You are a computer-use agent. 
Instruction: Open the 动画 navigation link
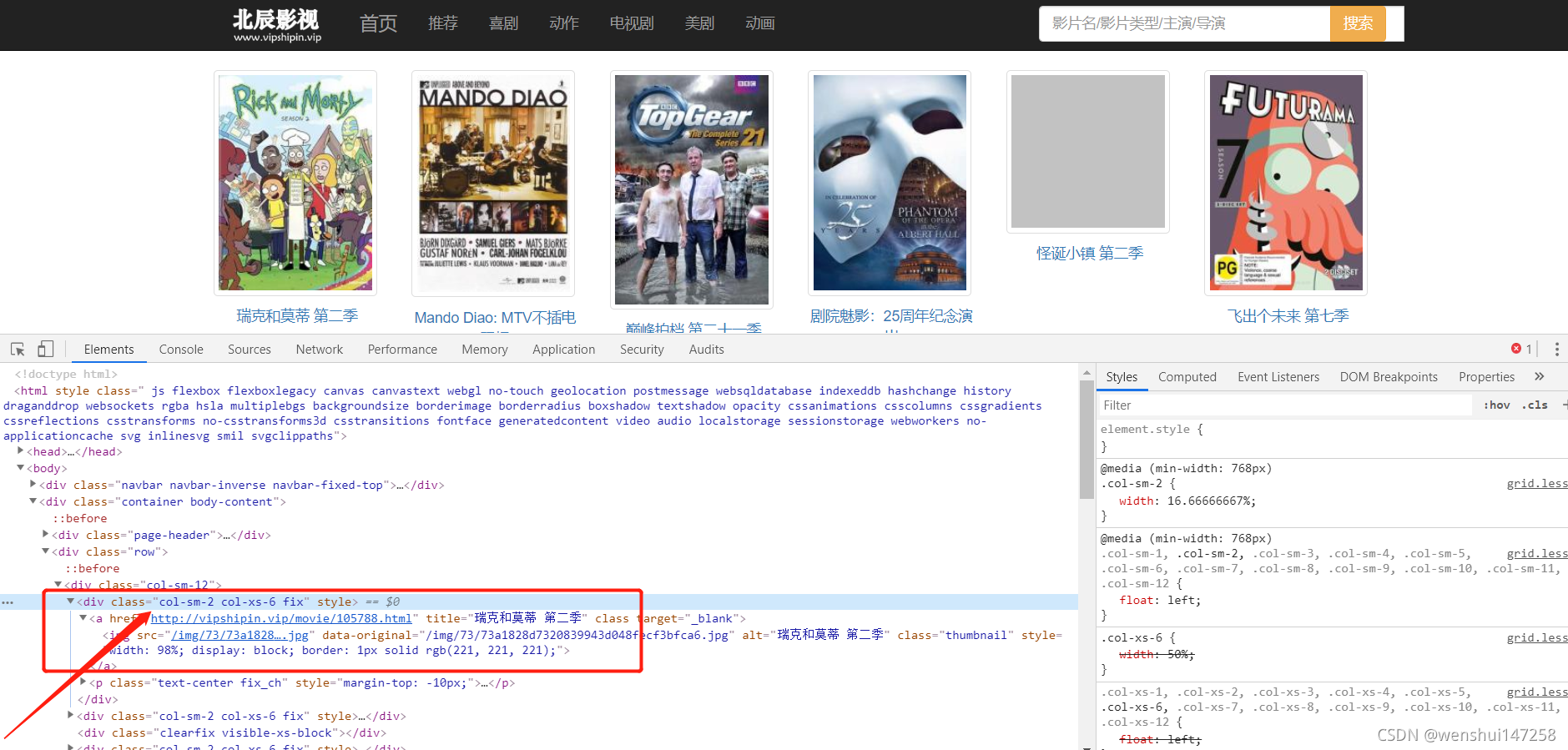coord(760,23)
